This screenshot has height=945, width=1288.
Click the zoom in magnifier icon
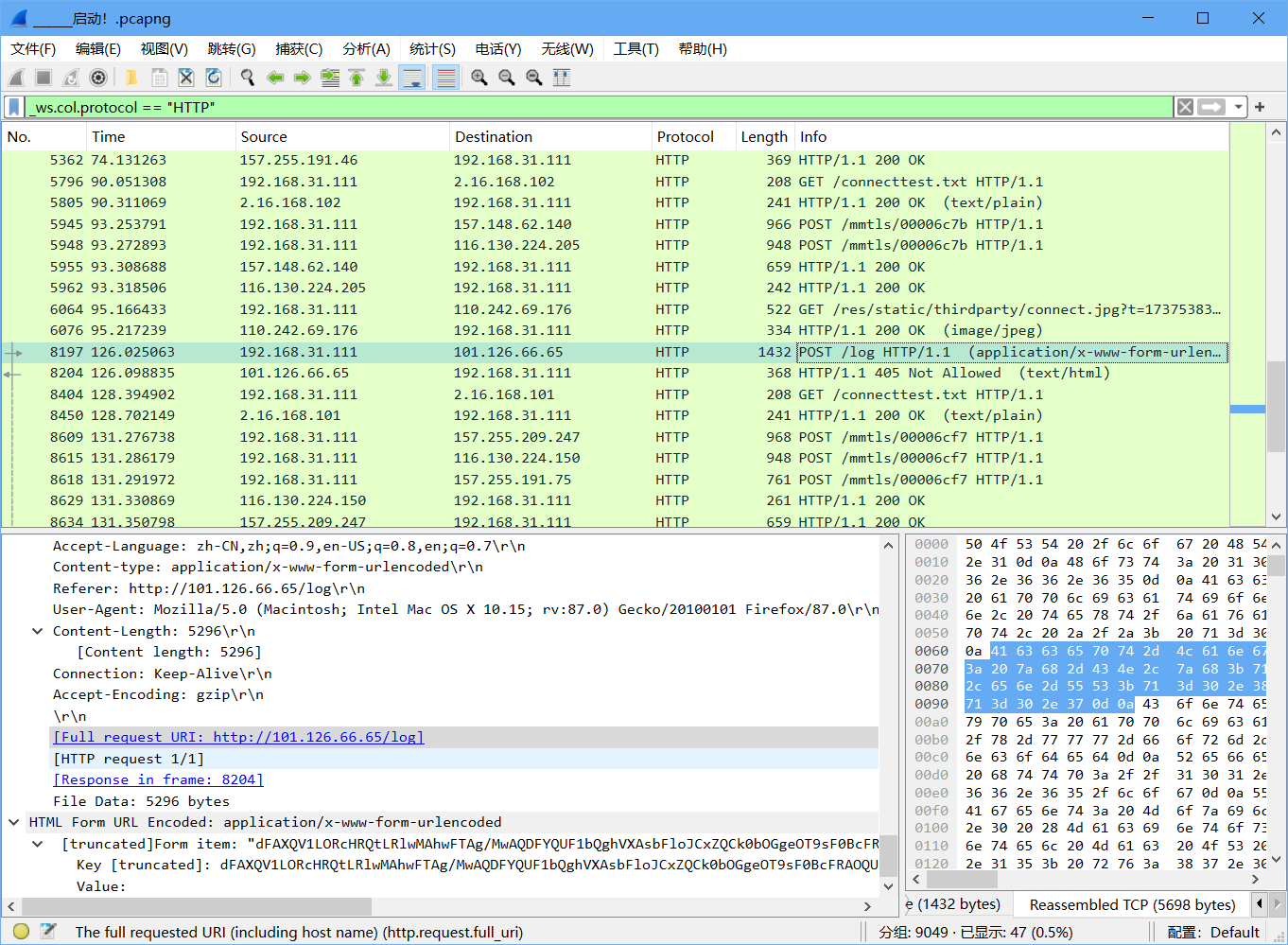479,78
